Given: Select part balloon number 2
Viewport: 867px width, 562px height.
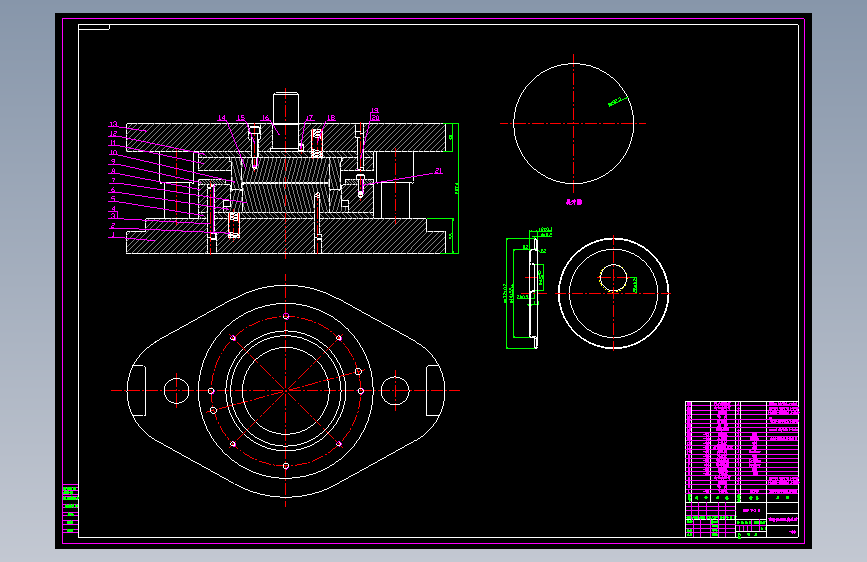Looking at the screenshot, I should pos(113,226).
